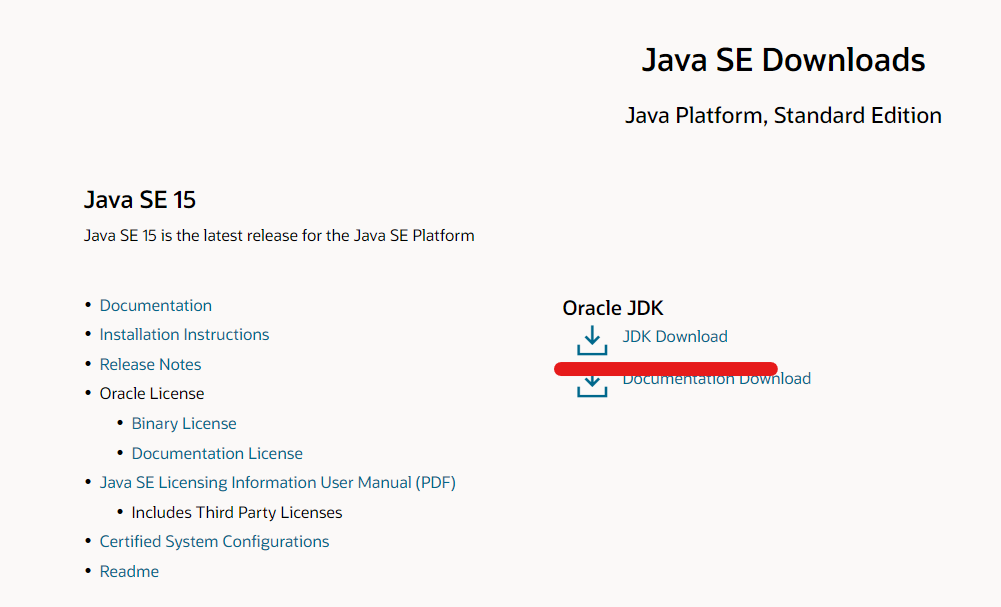Click the 'Includes Third Party Licenses' text
The width and height of the screenshot is (1001, 607).
click(x=237, y=513)
